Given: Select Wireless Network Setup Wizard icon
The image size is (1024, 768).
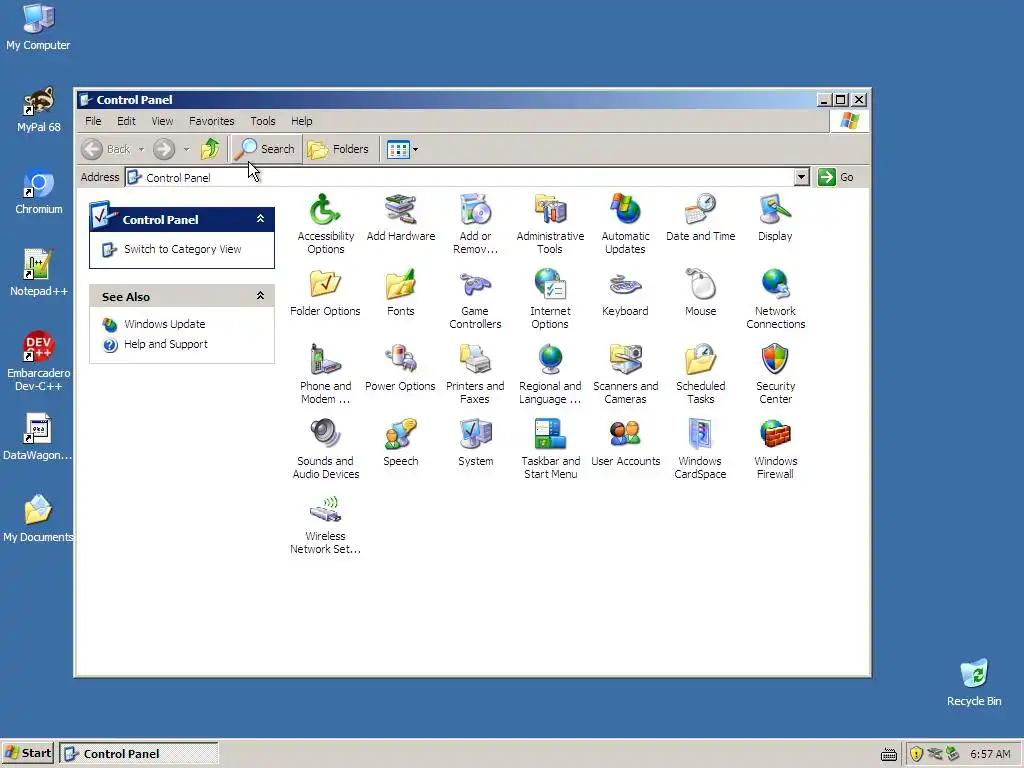Looking at the screenshot, I should [325, 524].
